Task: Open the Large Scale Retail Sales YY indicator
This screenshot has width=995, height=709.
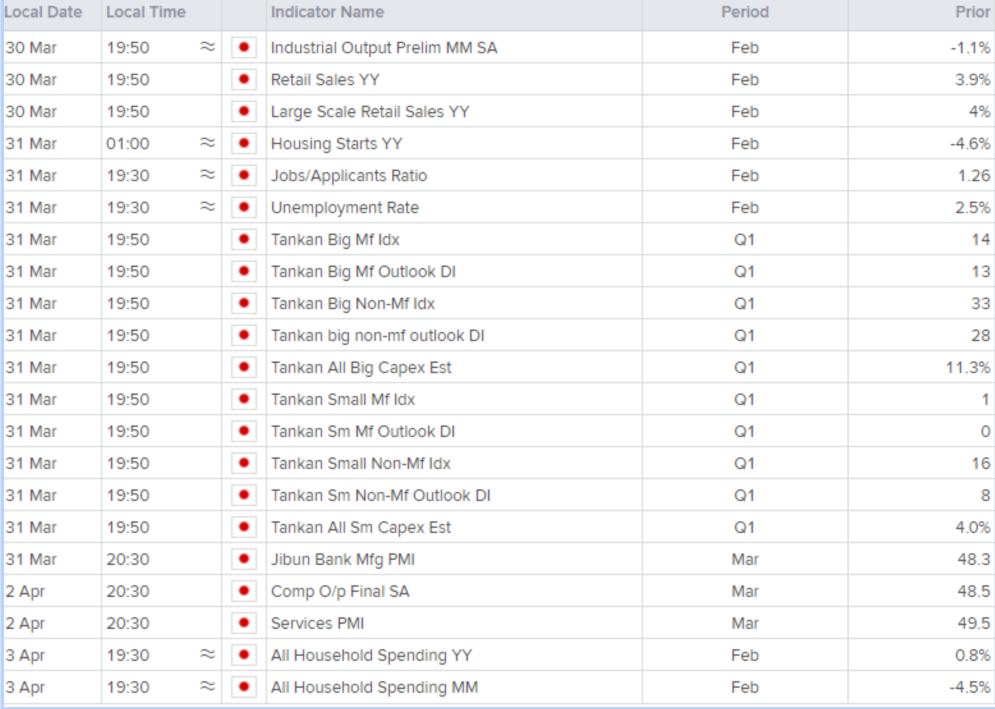Action: point(370,112)
